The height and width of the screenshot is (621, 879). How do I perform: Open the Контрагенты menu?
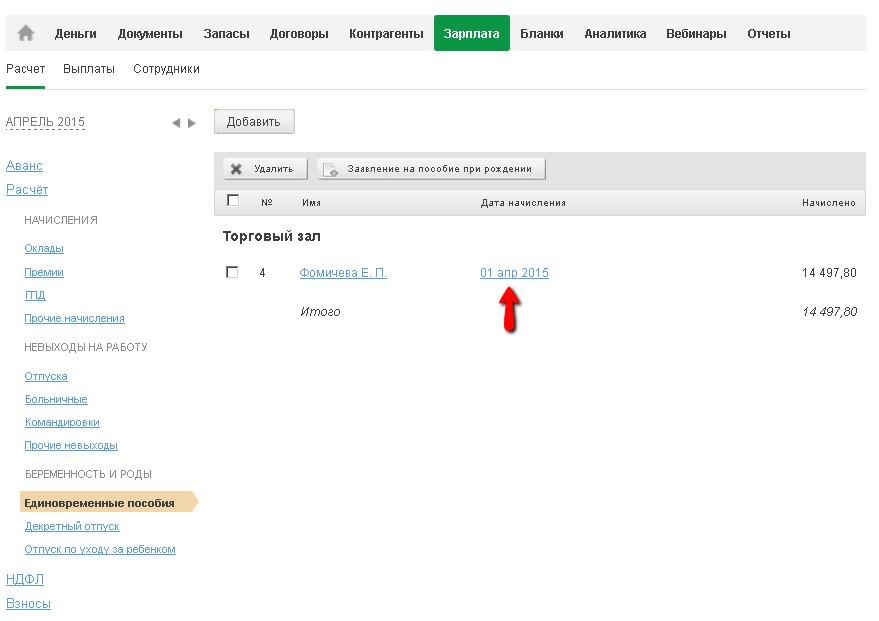pyautogui.click(x=386, y=34)
